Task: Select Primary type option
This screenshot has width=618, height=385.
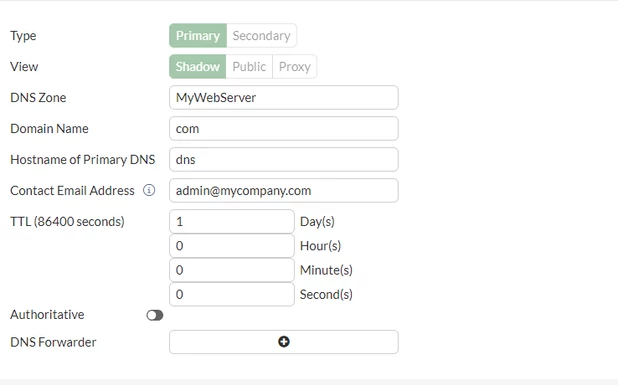Action: tap(198, 35)
